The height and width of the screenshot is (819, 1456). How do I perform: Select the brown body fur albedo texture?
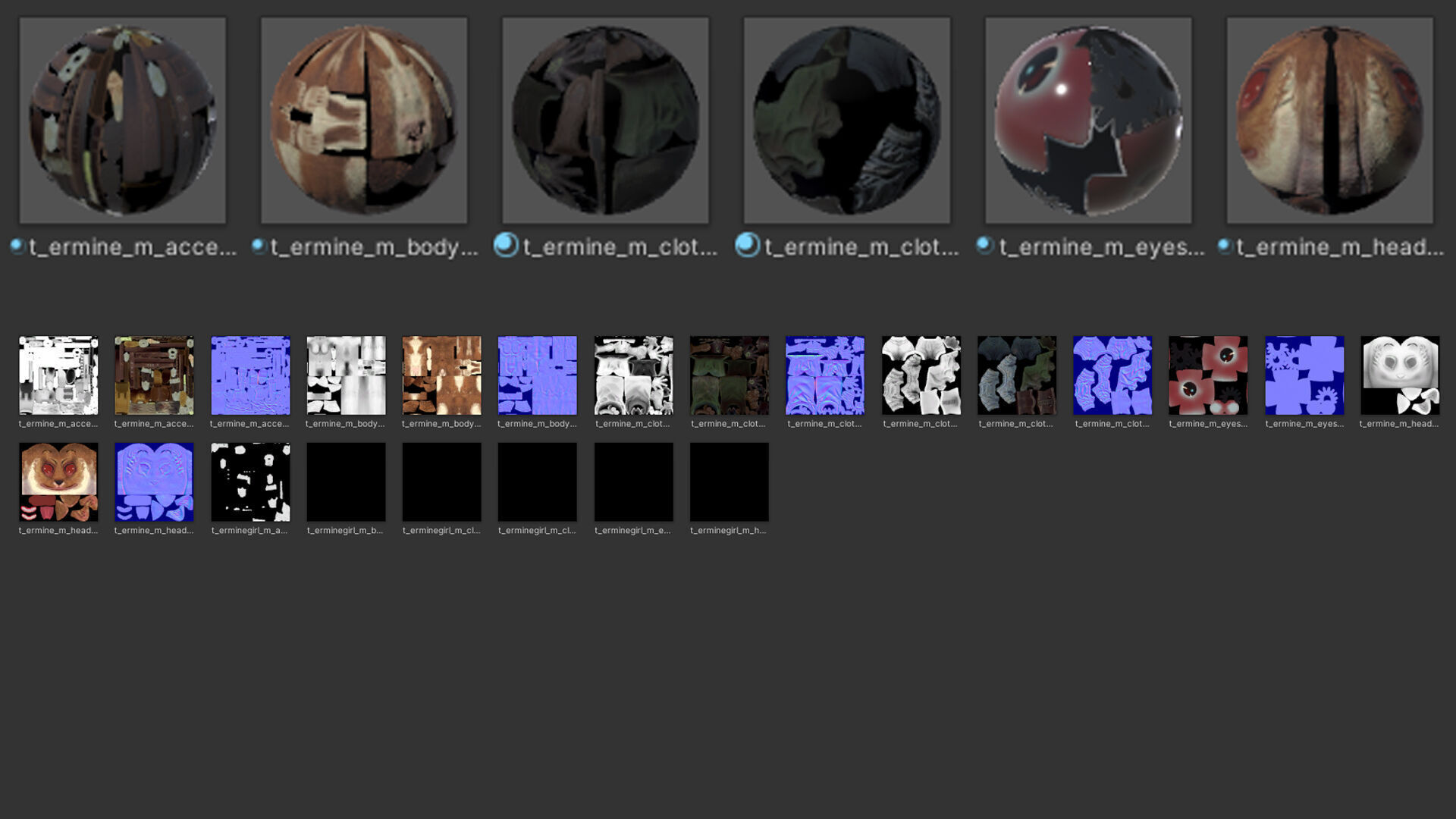tap(441, 375)
